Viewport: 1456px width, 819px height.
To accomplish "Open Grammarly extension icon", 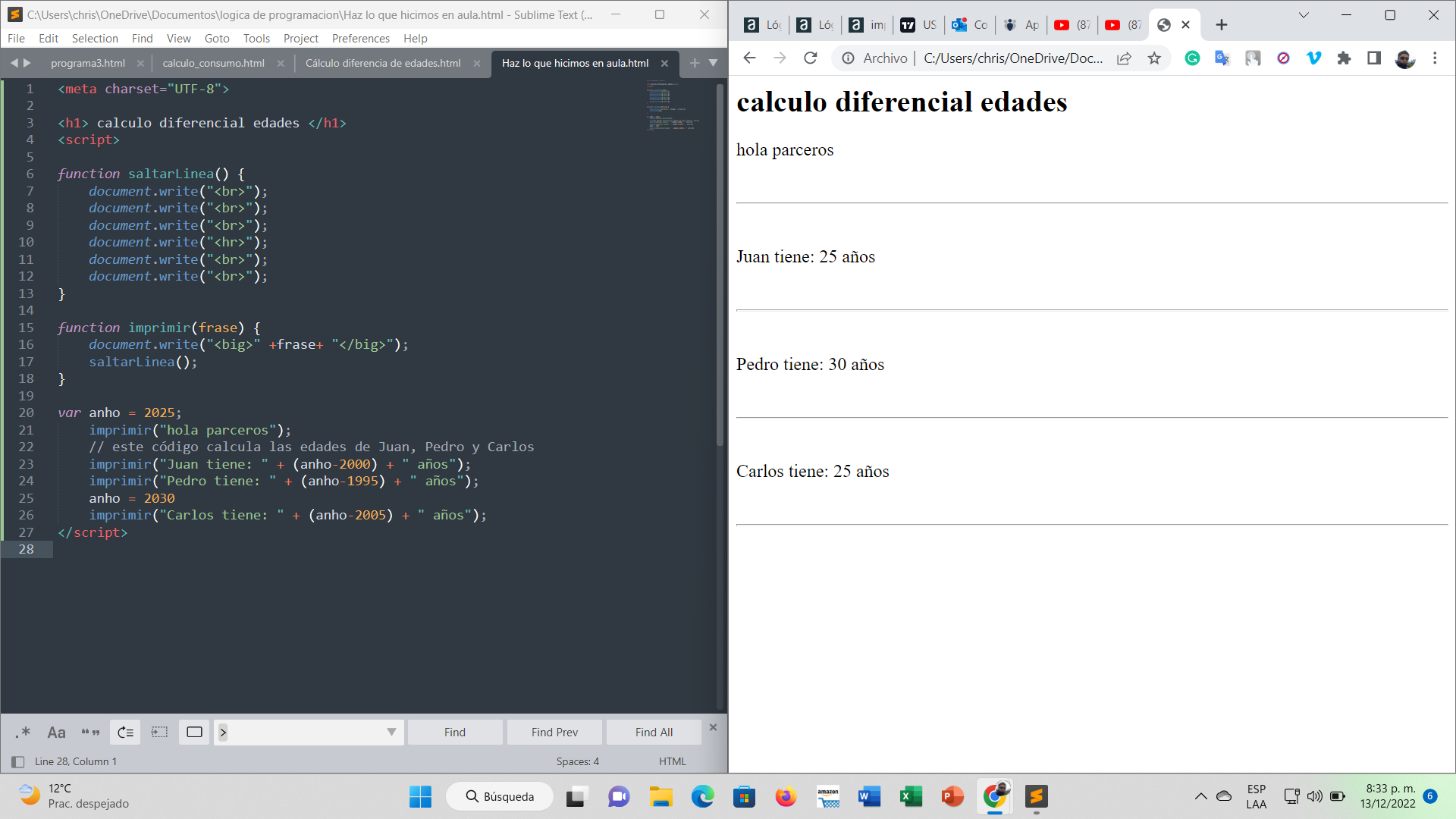I will tap(1192, 58).
